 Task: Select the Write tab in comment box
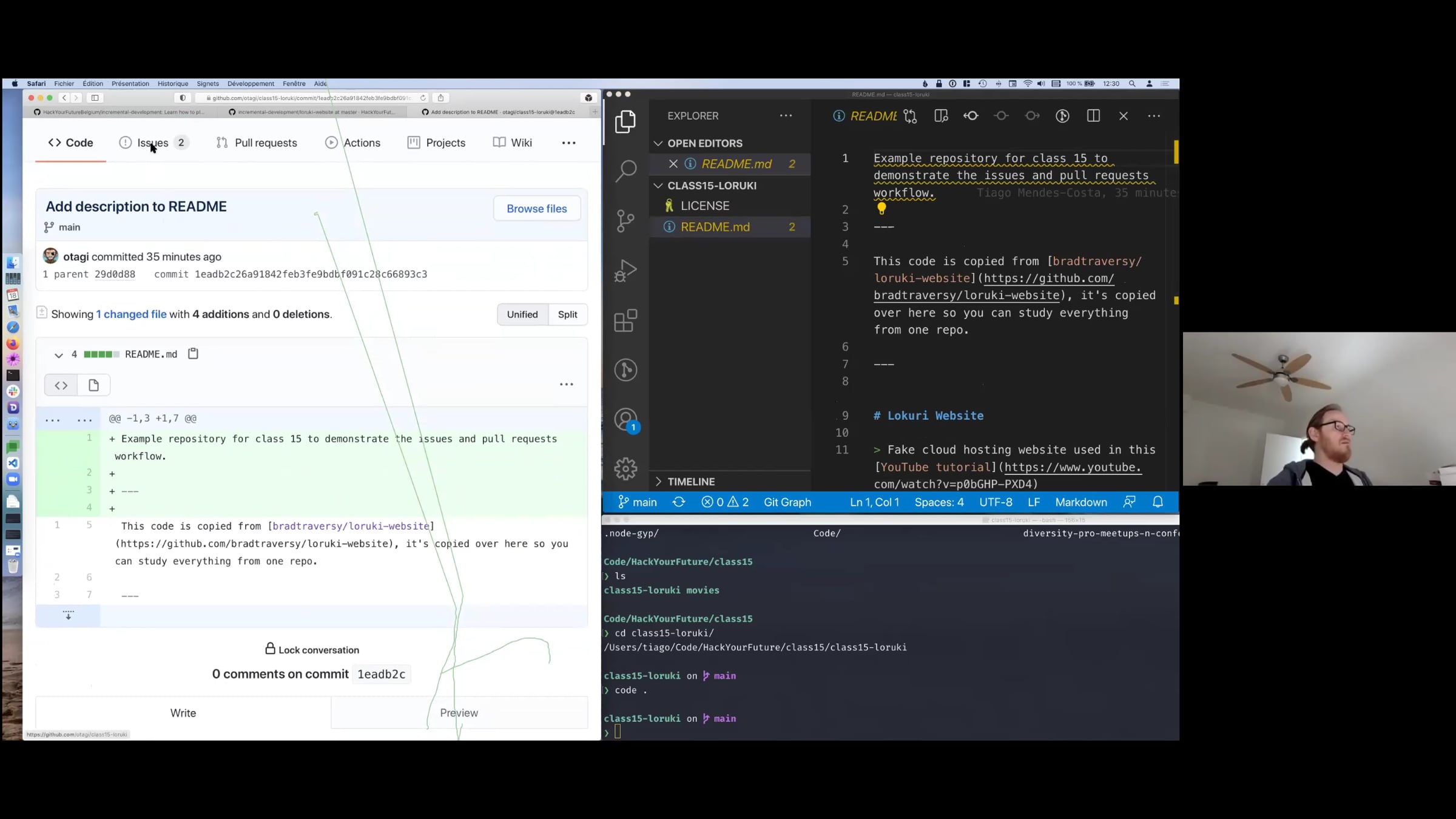coord(183,713)
